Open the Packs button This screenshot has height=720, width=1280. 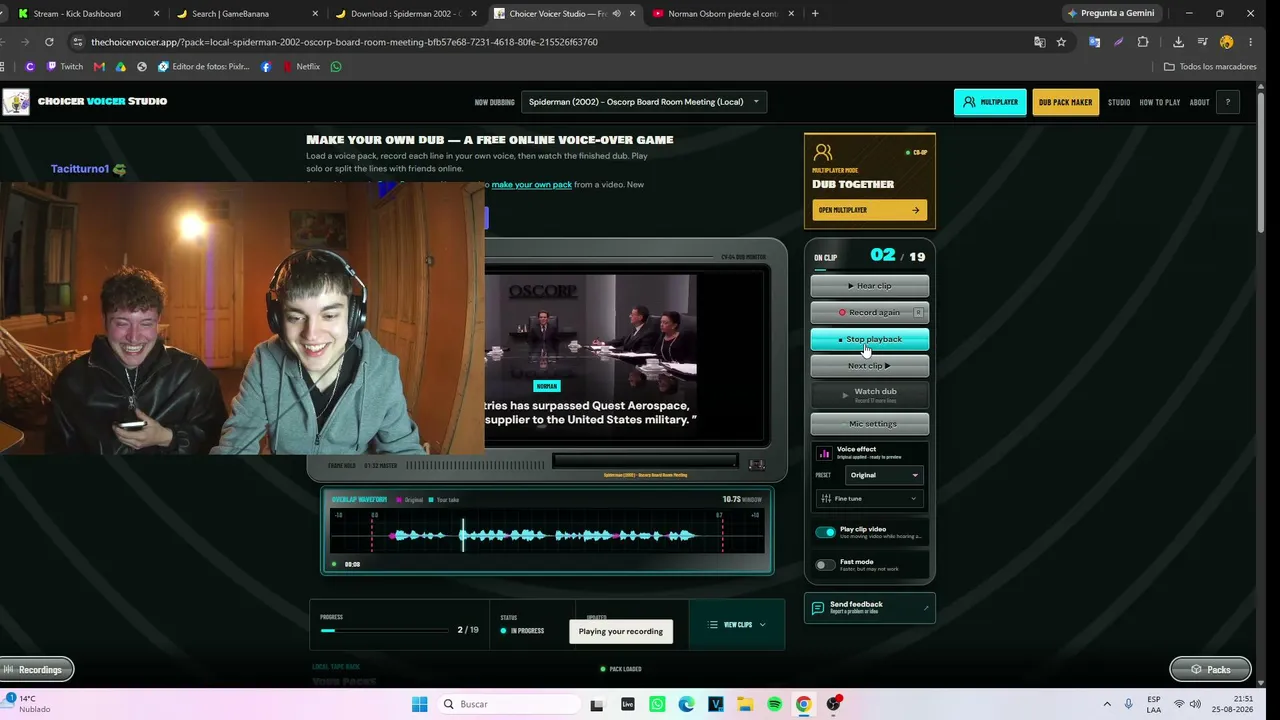(1210, 669)
